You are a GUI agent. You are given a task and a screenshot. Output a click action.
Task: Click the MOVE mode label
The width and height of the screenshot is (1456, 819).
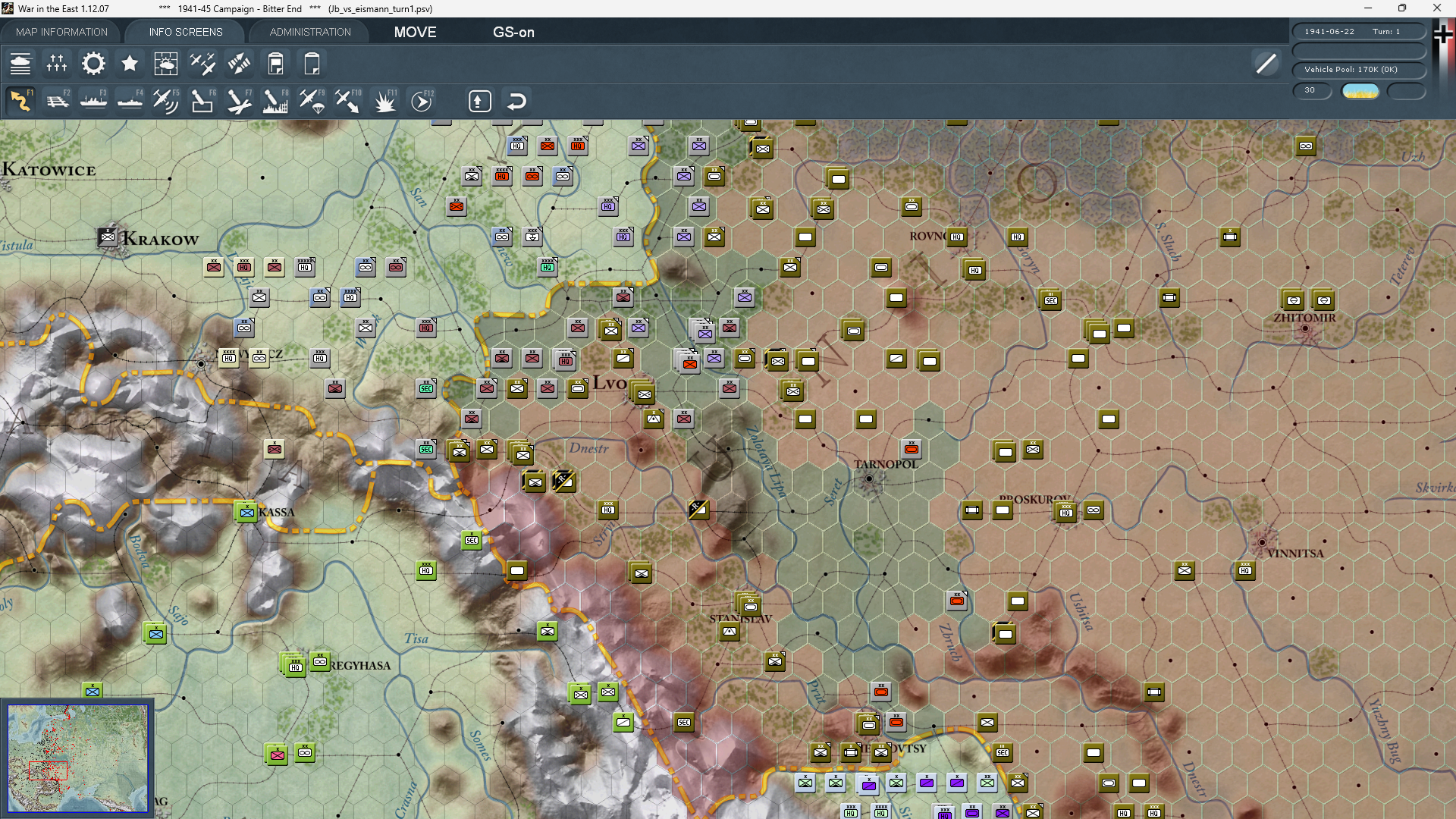point(415,32)
